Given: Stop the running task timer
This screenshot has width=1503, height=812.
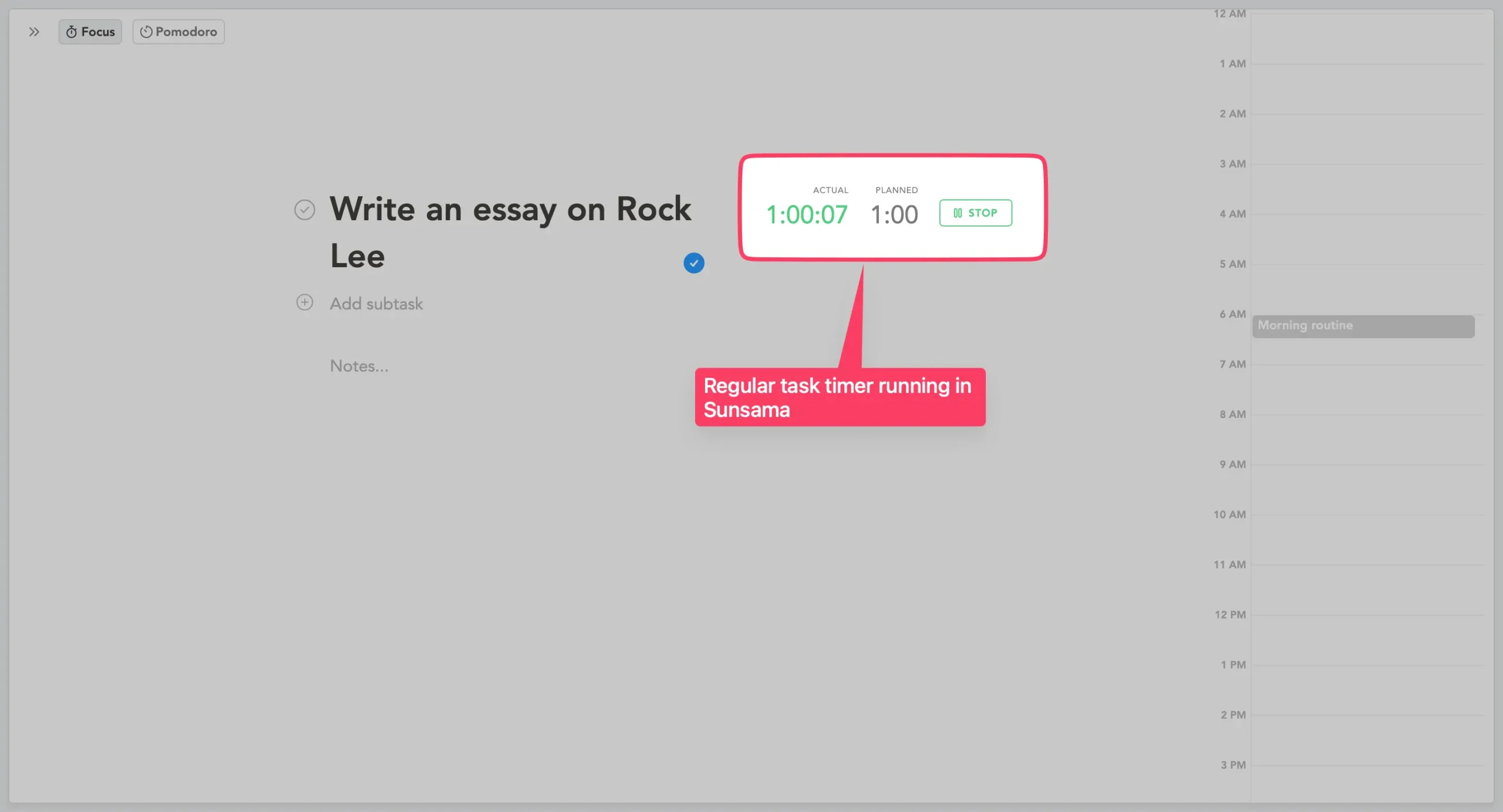Looking at the screenshot, I should click(x=975, y=213).
